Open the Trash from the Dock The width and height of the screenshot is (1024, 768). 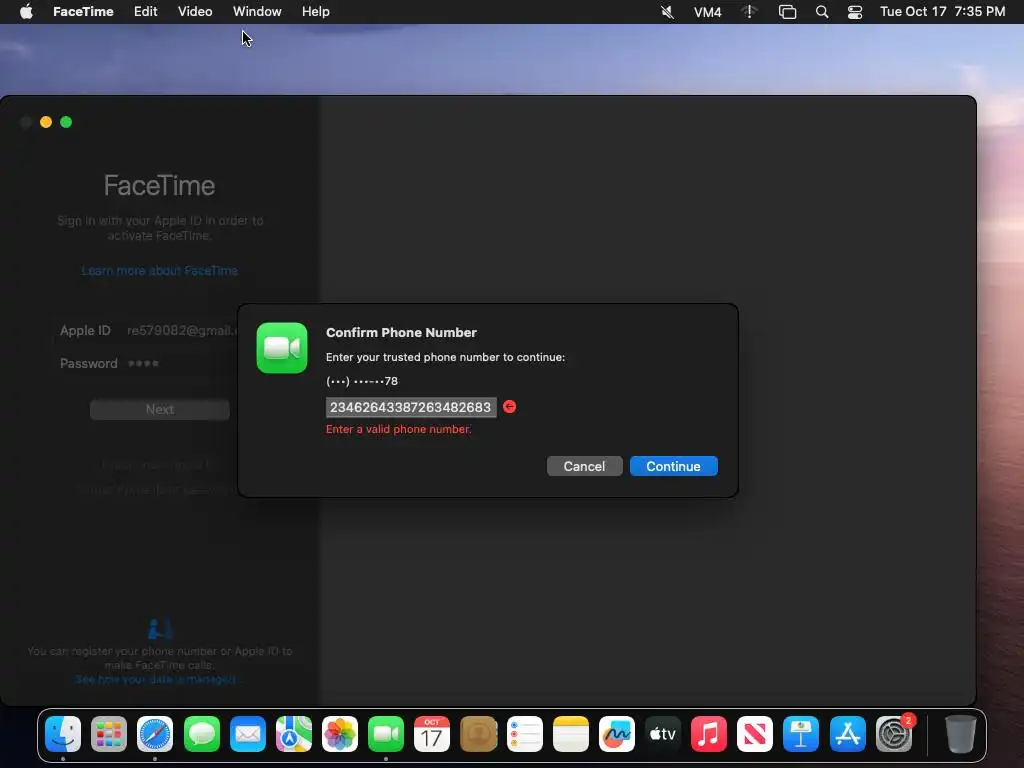(960, 734)
